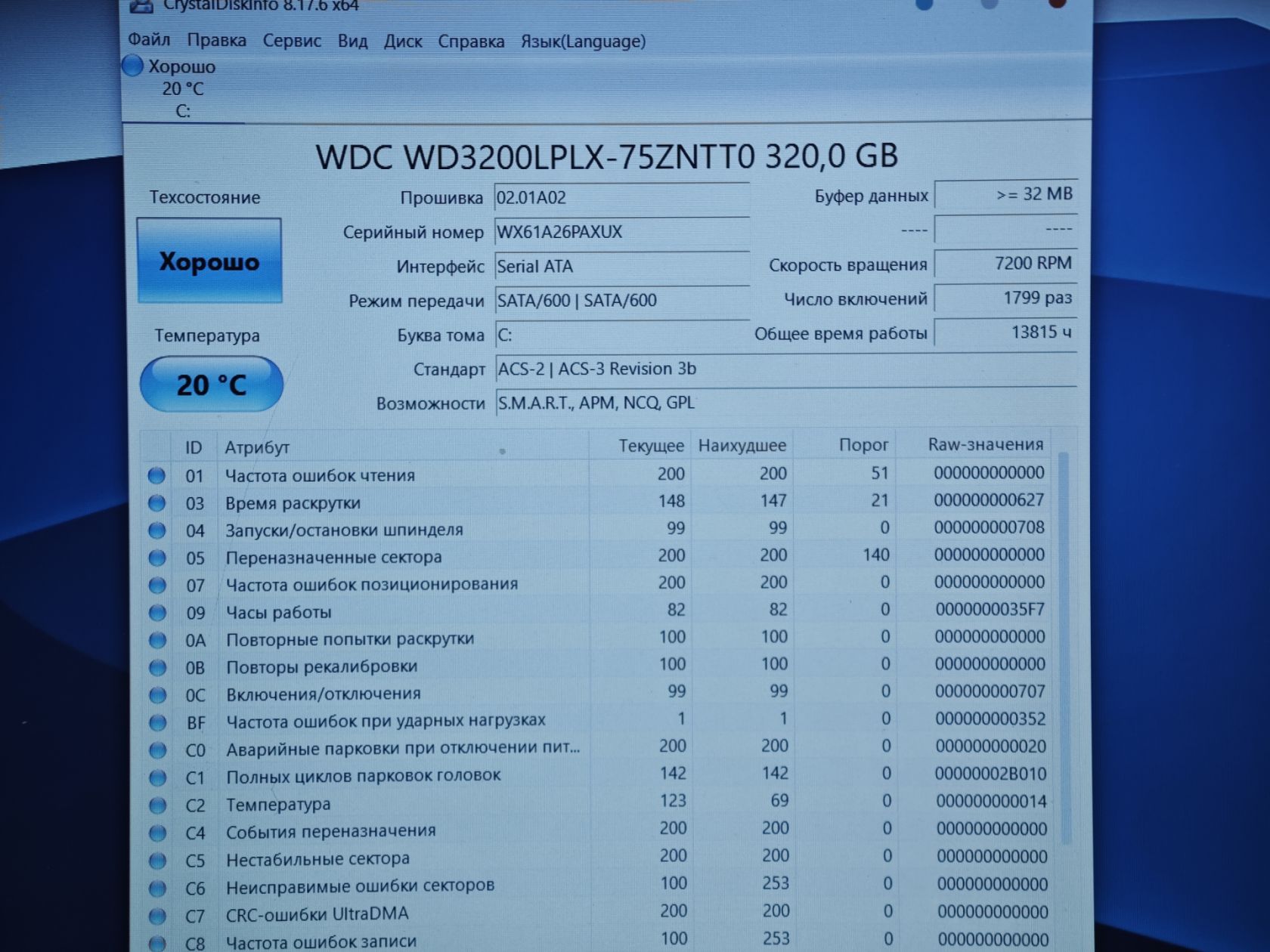This screenshot has height=952, width=1270.
Task: Click the status circle of attribute 05
Action: pyautogui.click(x=157, y=558)
